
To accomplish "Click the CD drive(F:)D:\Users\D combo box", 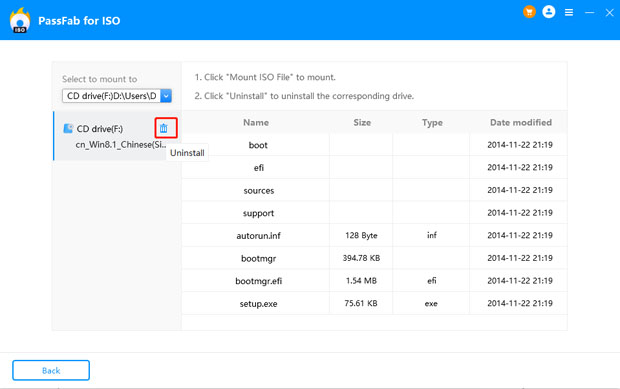I will pyautogui.click(x=117, y=96).
